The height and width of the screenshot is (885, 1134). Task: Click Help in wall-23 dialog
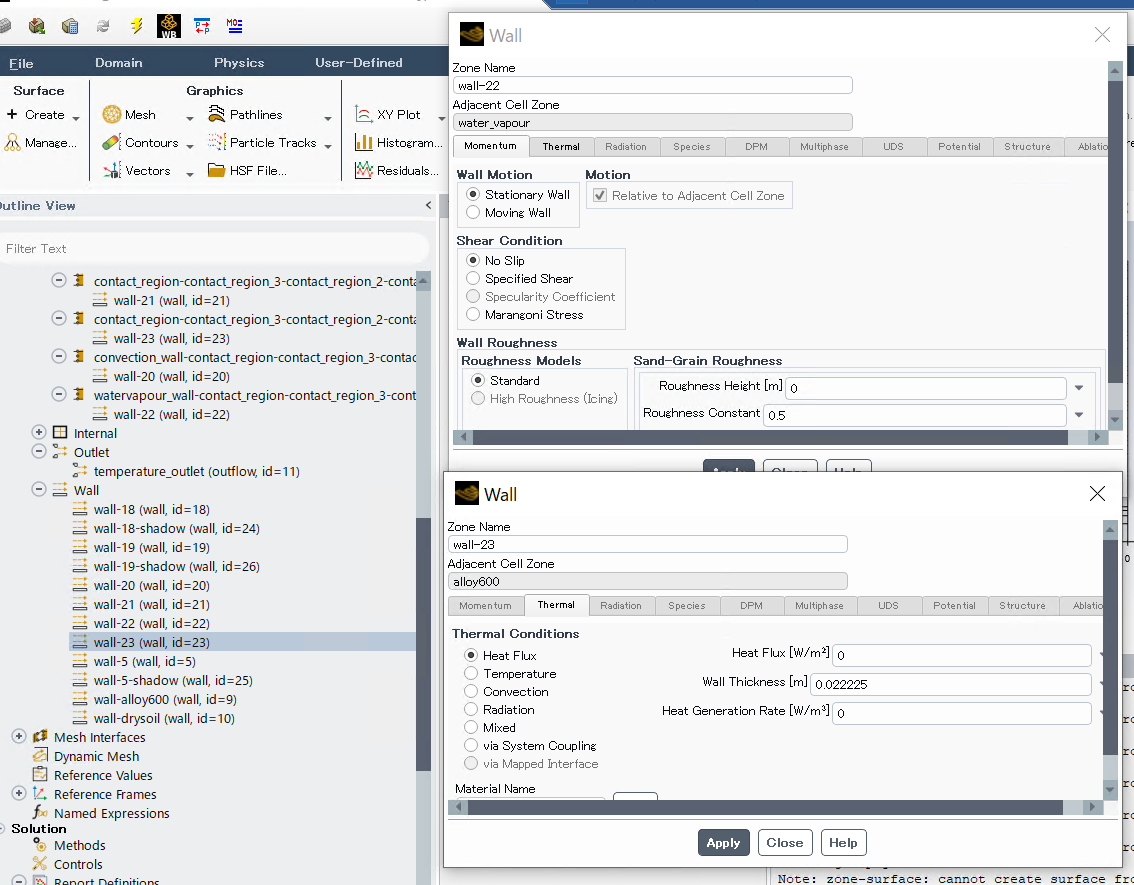[x=843, y=842]
